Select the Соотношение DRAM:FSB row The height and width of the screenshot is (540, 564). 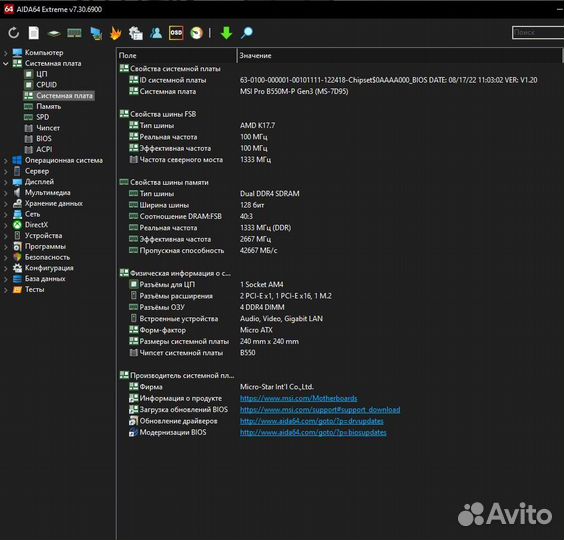click(191, 217)
